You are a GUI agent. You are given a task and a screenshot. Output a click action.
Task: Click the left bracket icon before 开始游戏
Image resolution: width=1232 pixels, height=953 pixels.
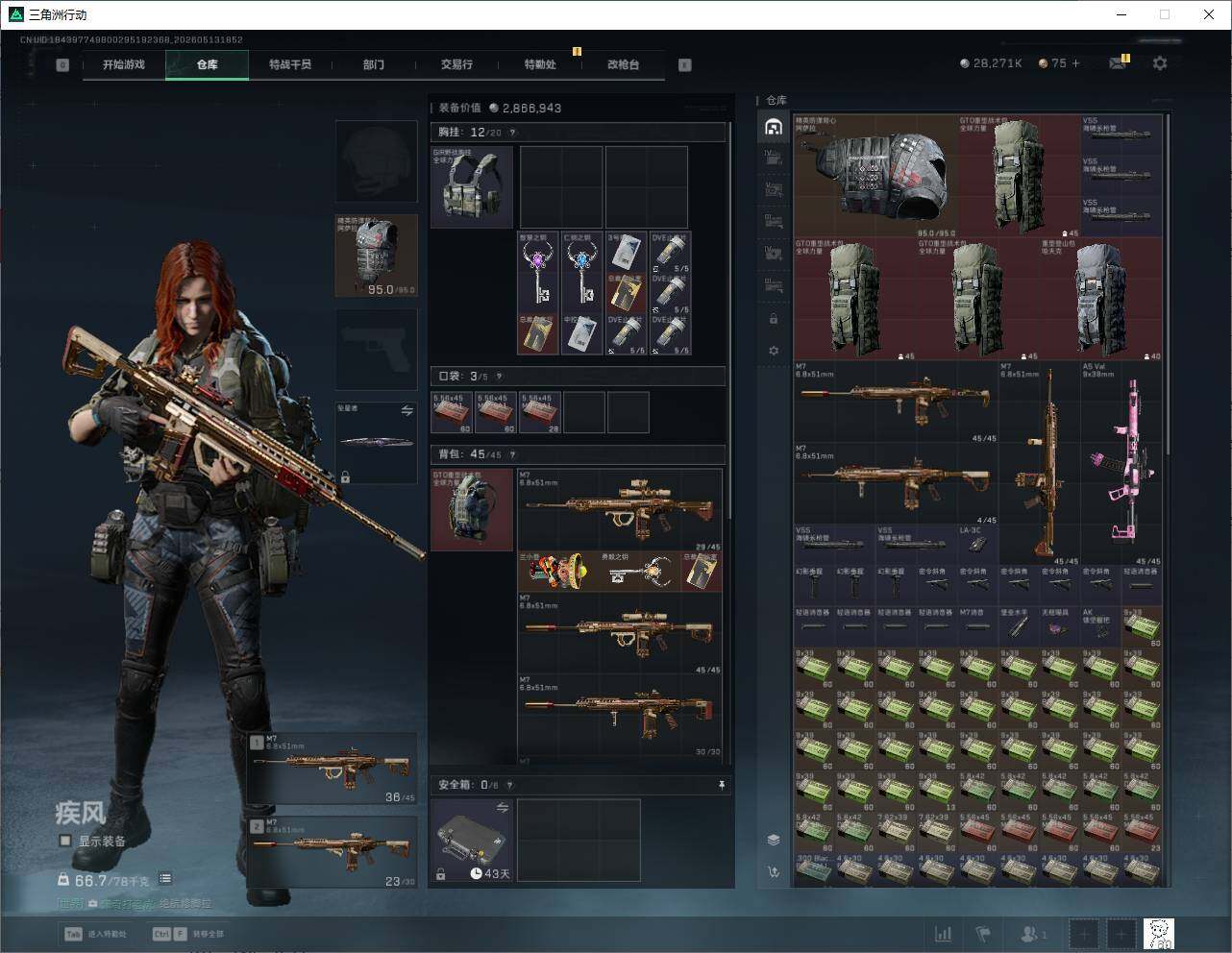(x=62, y=65)
